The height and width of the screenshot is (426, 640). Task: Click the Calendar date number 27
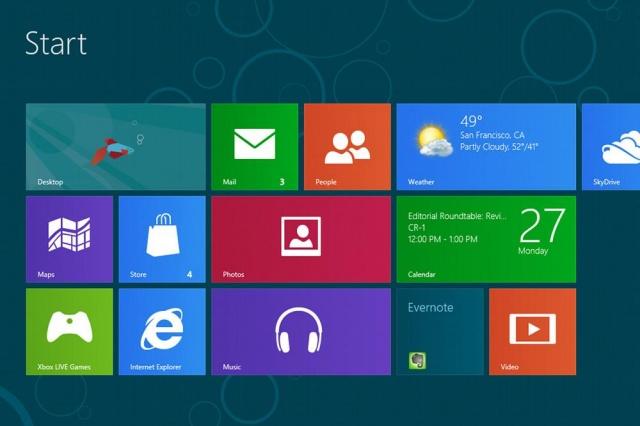pyautogui.click(x=541, y=226)
